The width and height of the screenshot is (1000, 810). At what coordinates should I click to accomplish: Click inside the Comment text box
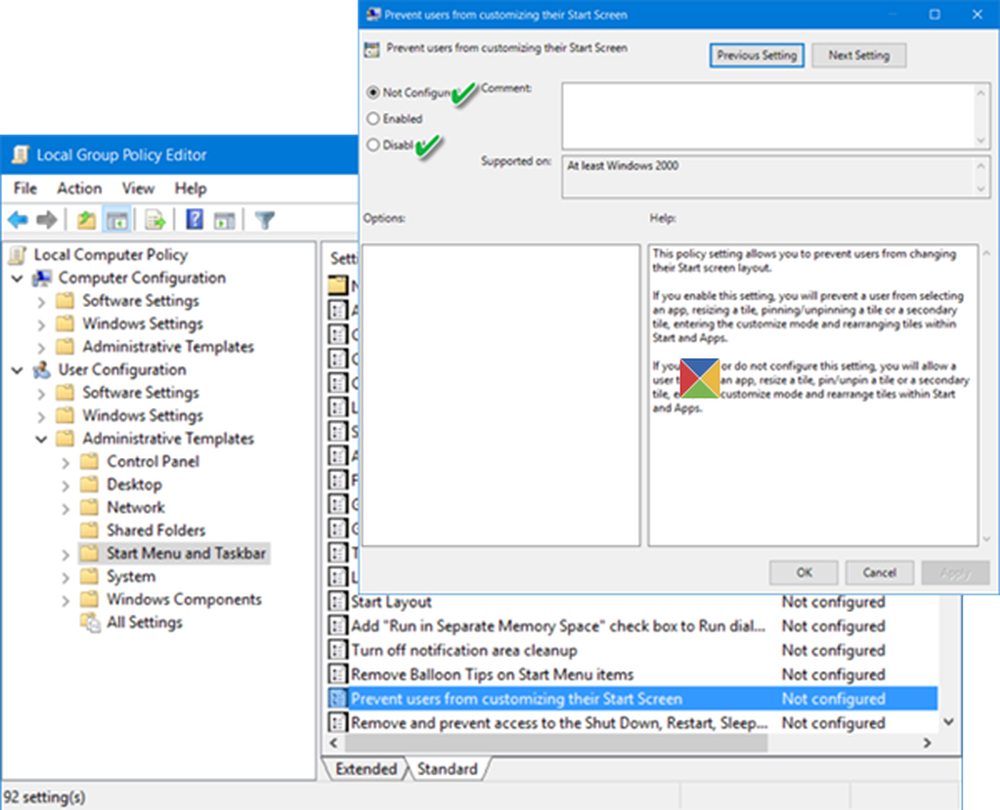pyautogui.click(x=768, y=115)
